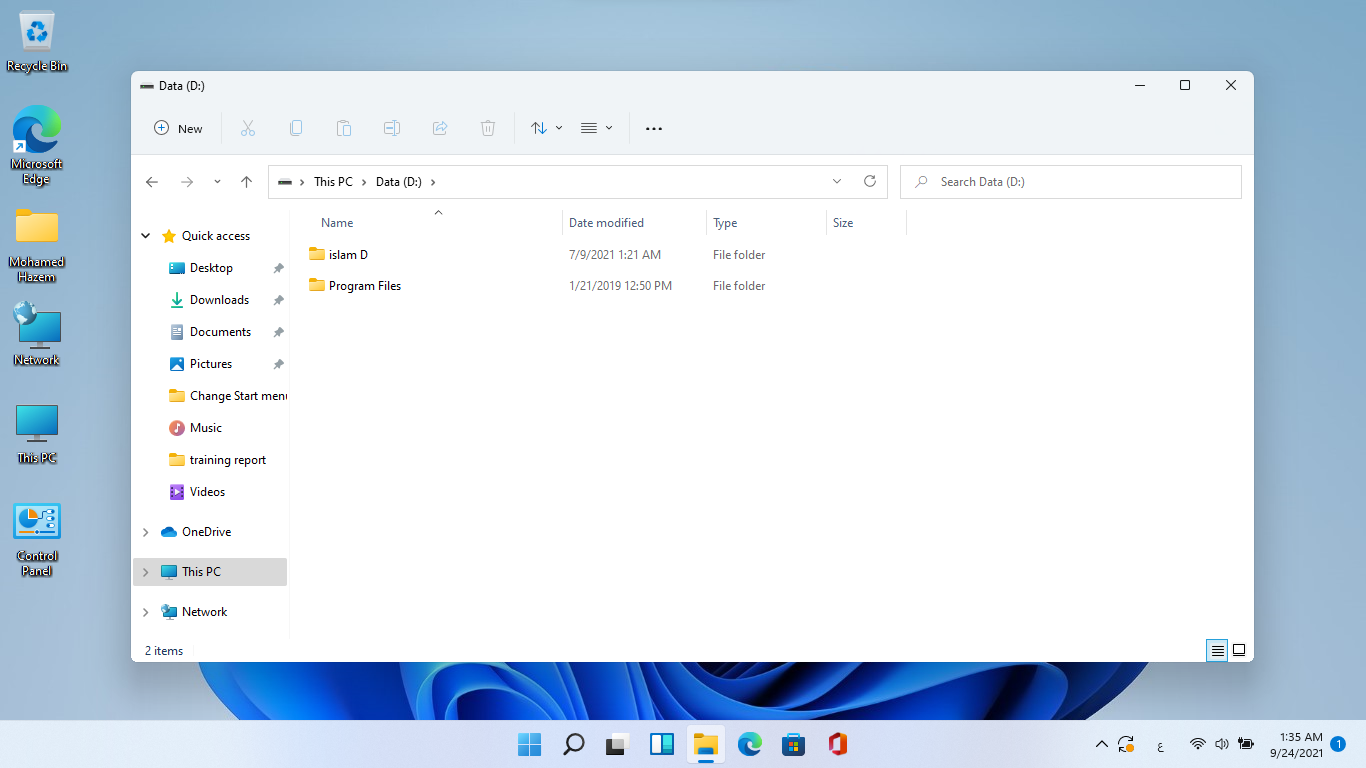Click the notification badge beside the clock
Image resolution: width=1366 pixels, height=768 pixels.
[1338, 744]
